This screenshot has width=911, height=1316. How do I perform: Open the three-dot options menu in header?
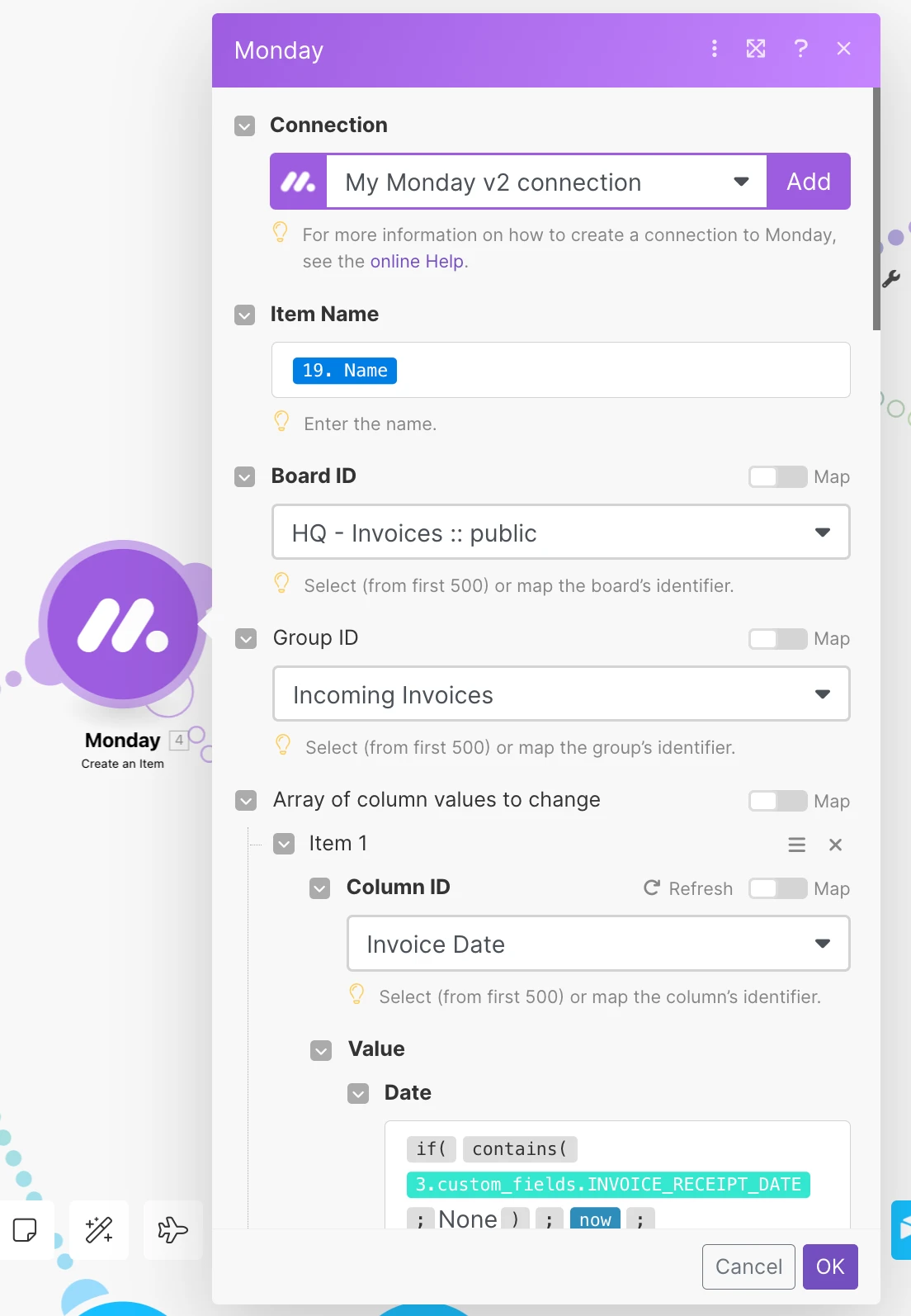click(x=715, y=49)
